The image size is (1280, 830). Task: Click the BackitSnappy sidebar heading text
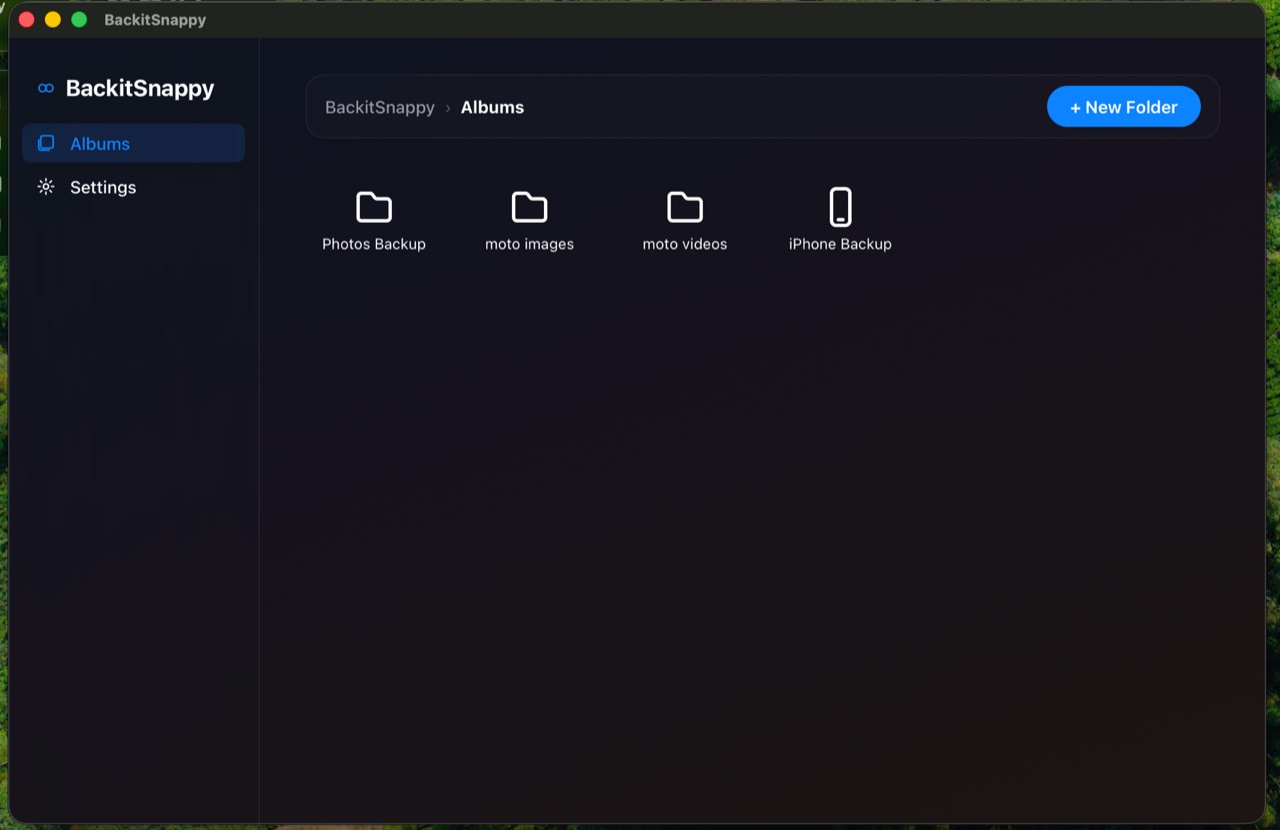[140, 88]
